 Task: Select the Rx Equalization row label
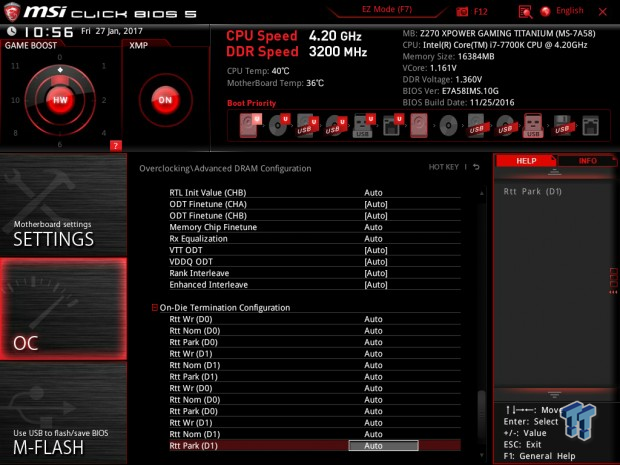pos(198,238)
